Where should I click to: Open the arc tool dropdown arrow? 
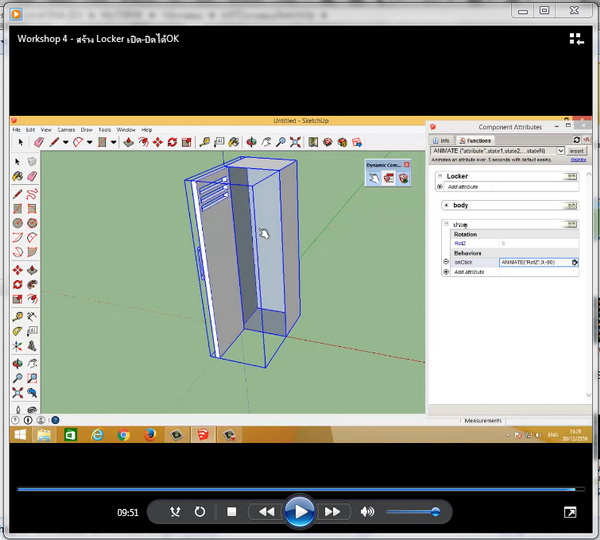coord(90,142)
